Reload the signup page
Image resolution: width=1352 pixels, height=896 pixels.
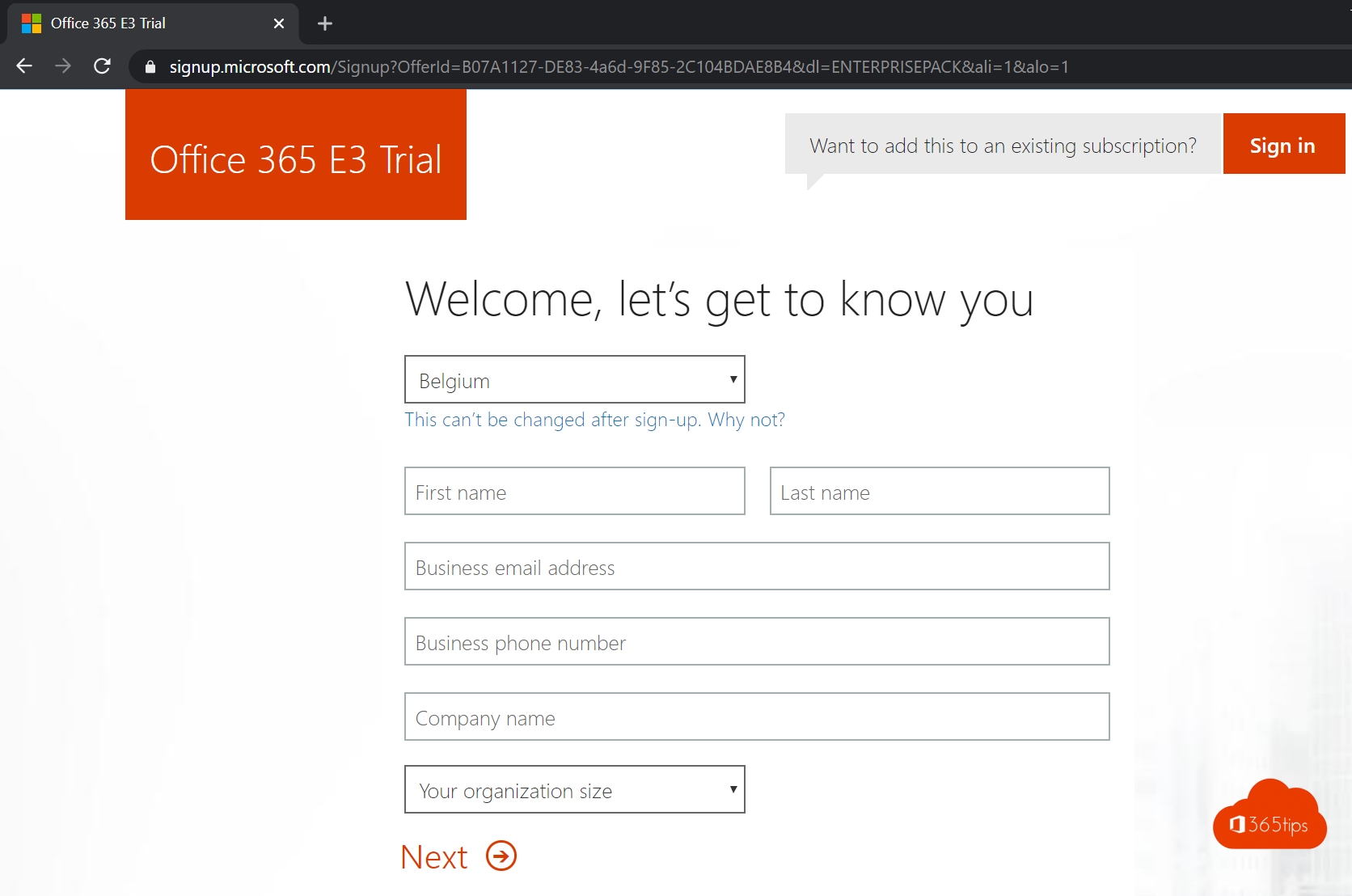(102, 66)
